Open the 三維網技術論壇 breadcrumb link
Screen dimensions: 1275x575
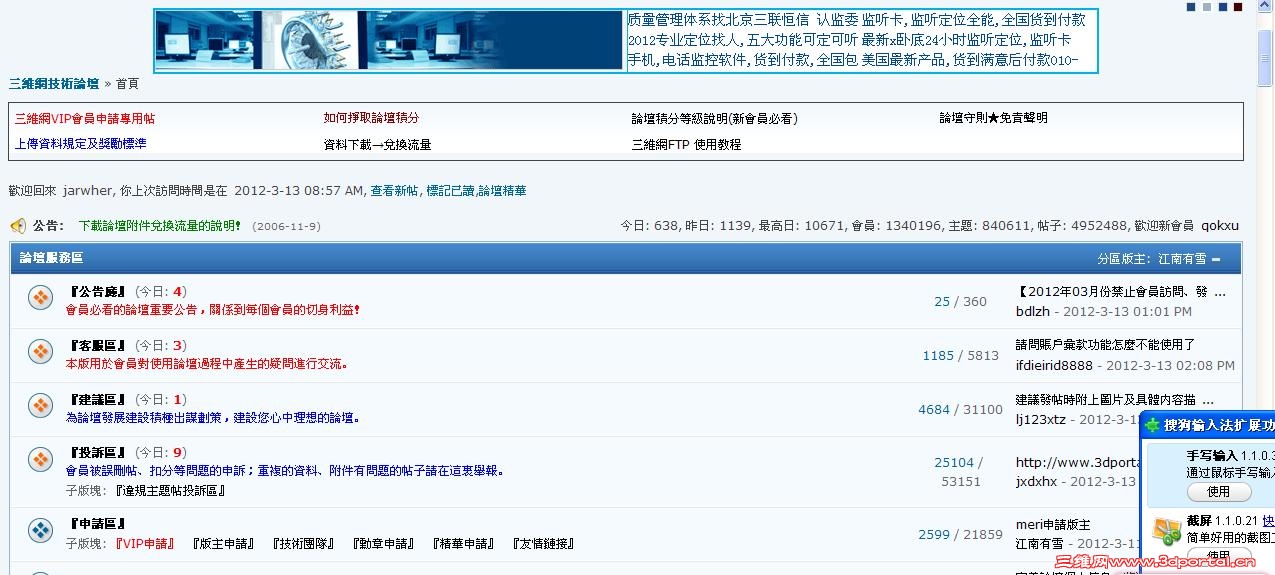tap(54, 84)
